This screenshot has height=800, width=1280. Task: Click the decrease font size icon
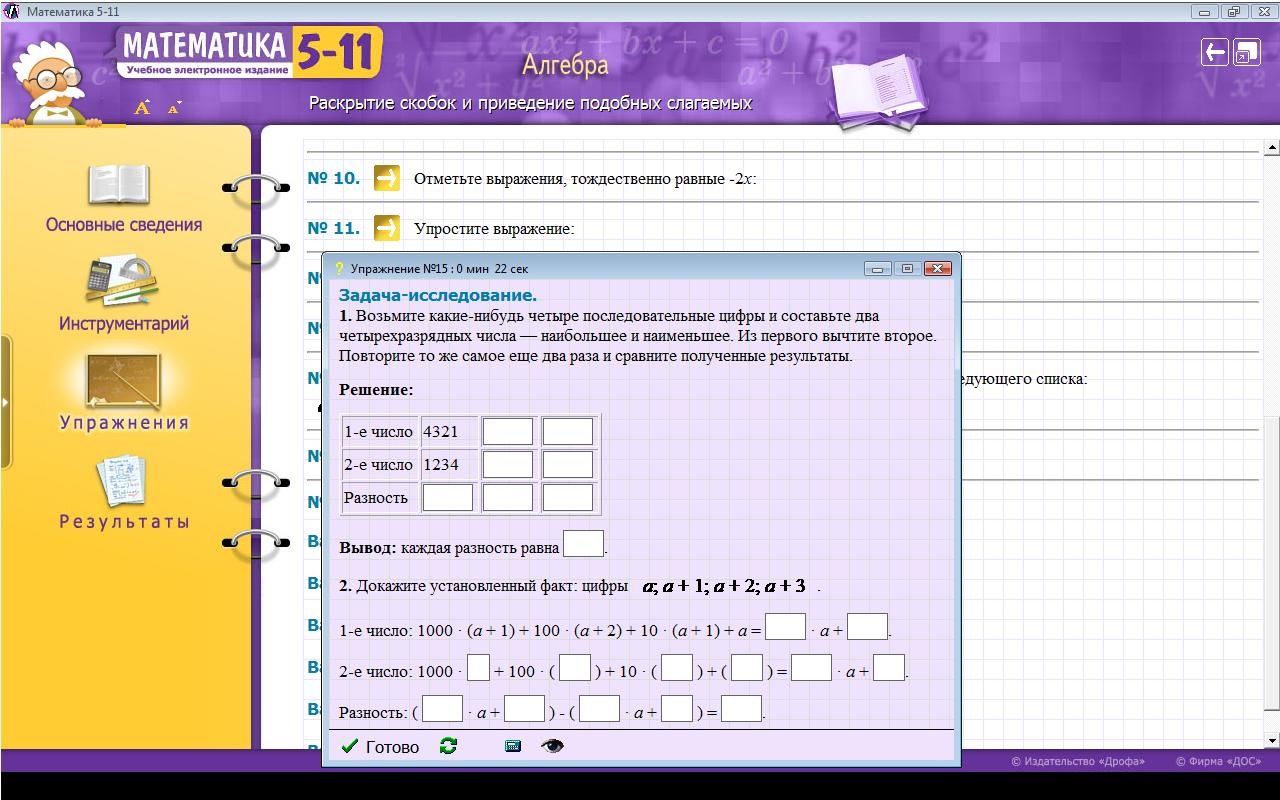click(174, 108)
